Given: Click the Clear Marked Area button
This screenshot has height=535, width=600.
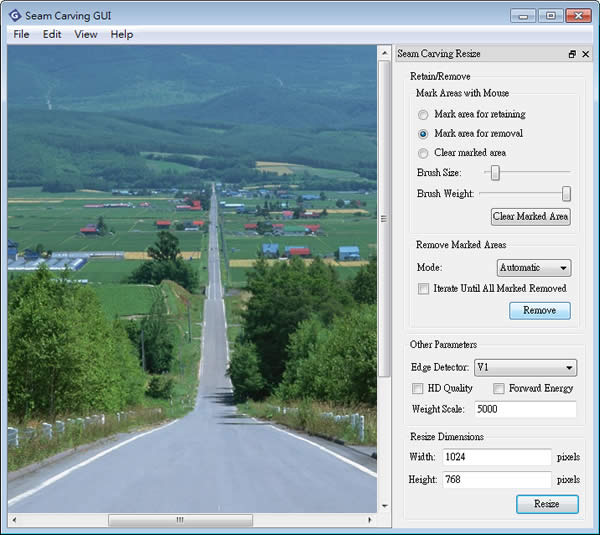Looking at the screenshot, I should (531, 217).
